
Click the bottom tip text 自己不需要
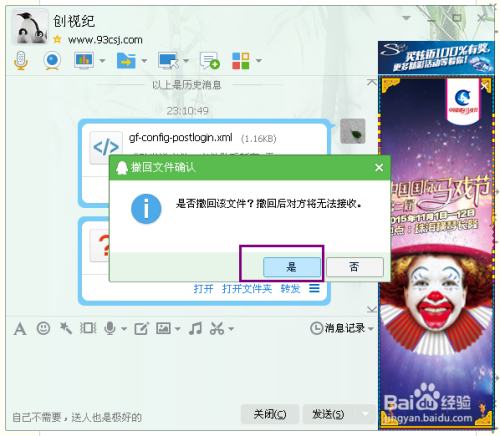(77, 417)
